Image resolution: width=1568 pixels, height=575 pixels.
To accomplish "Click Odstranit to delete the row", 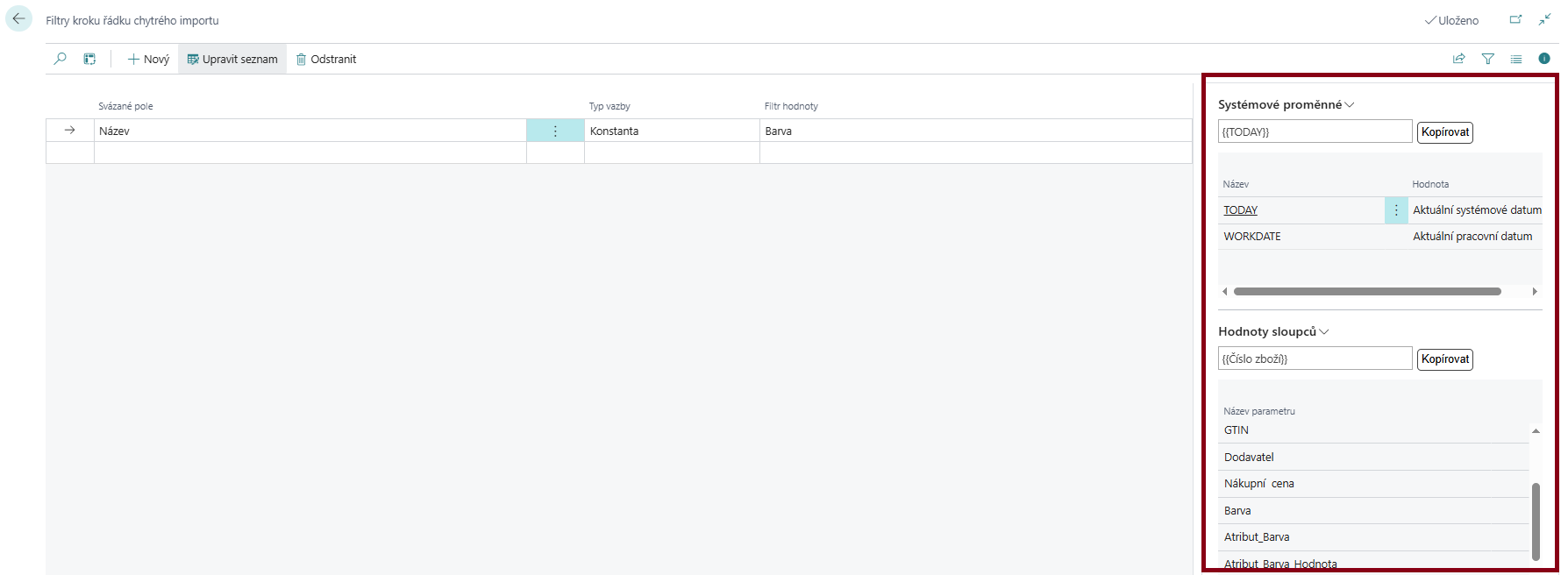I will (326, 59).
